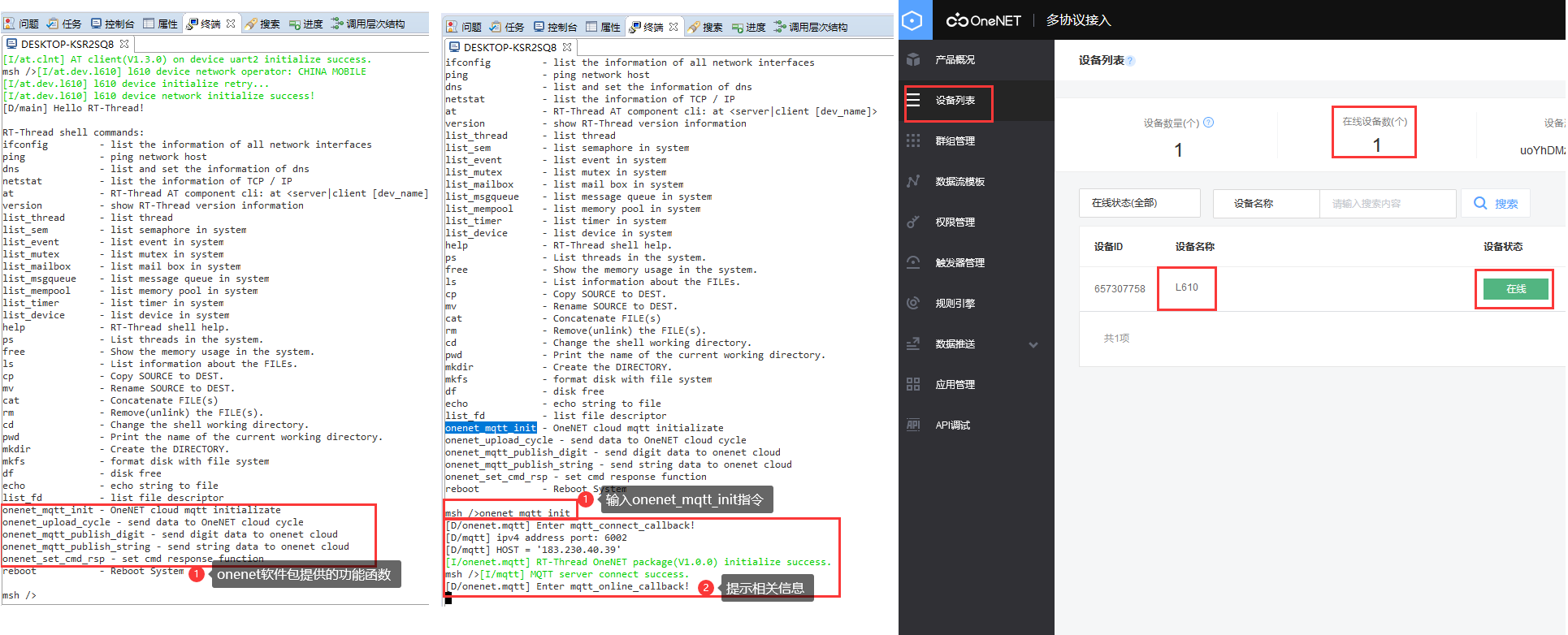Click the 设备状态 column header

coord(1503,247)
